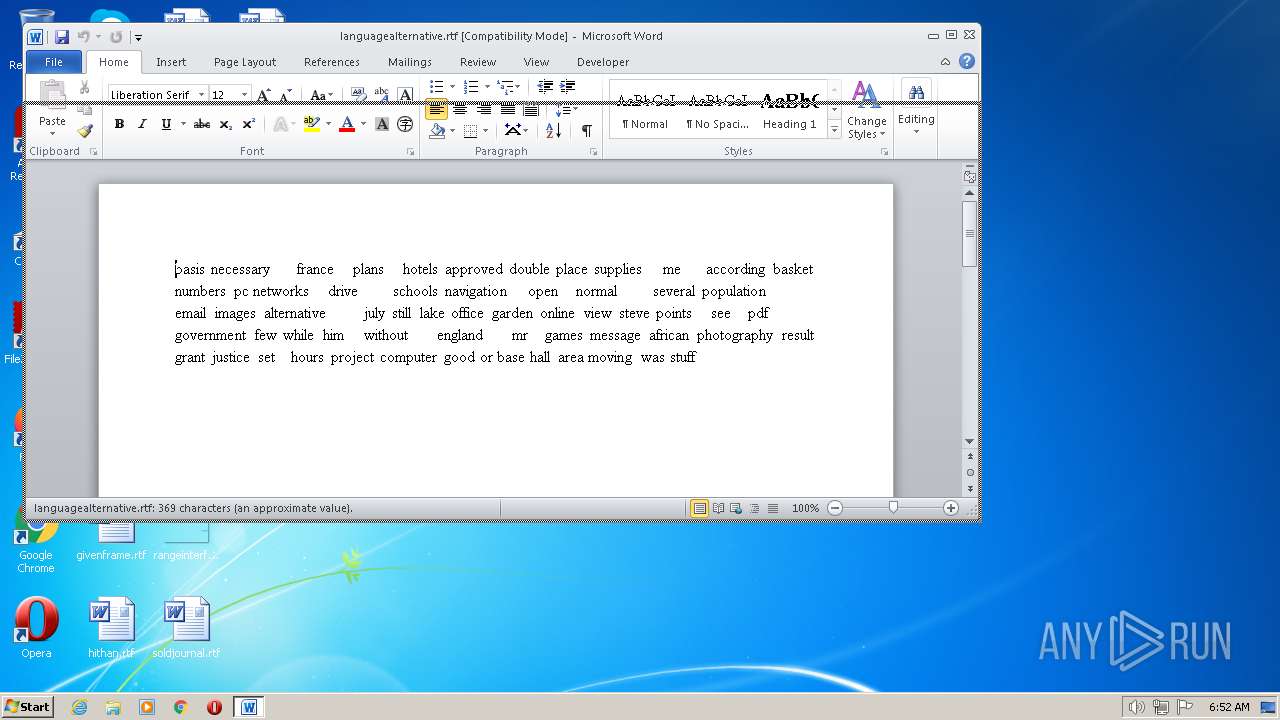Switch to the Insert tab
Viewport: 1280px width, 720px height.
pyautogui.click(x=171, y=62)
